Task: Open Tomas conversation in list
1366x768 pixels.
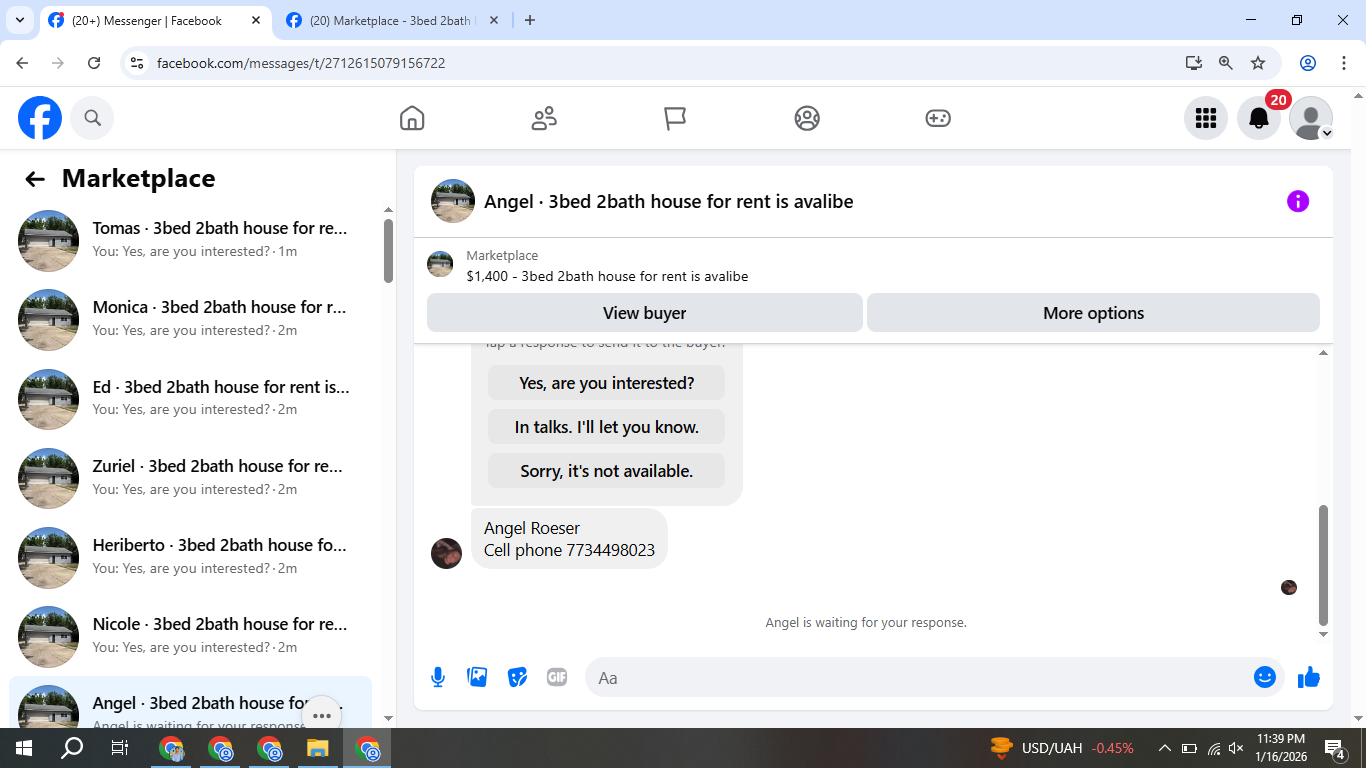Action: point(190,240)
